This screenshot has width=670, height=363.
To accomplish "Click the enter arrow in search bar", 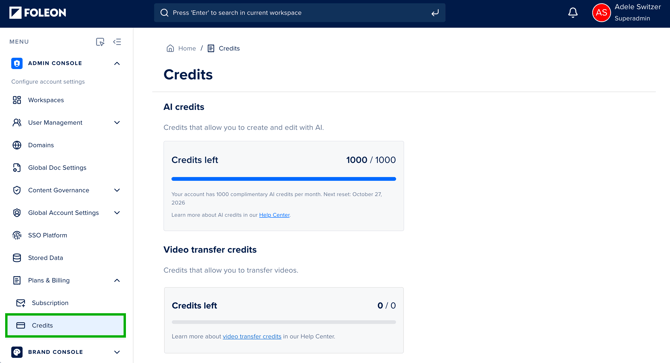I will (x=435, y=13).
